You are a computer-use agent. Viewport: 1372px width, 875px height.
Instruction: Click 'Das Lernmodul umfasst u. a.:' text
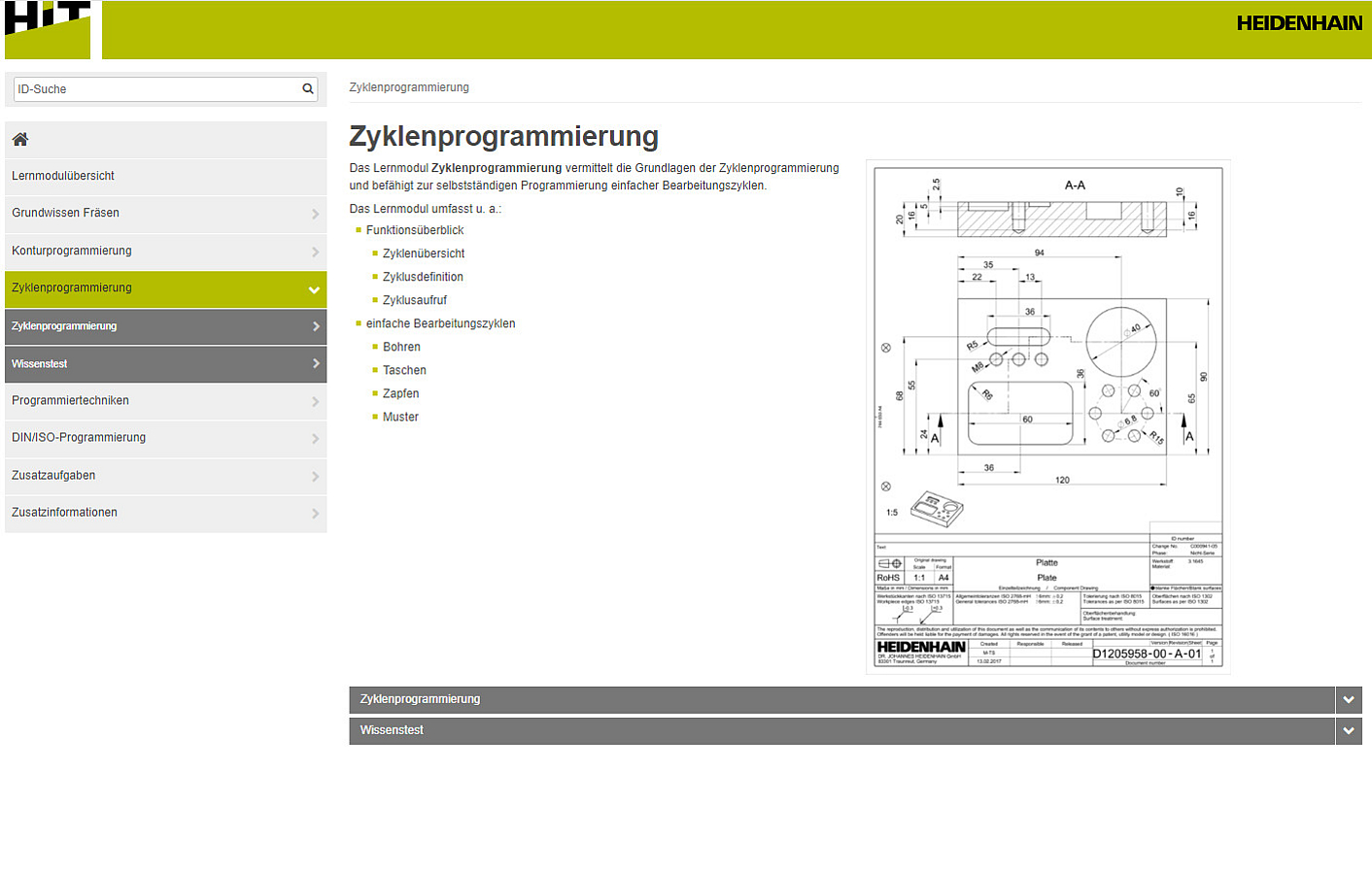point(426,209)
